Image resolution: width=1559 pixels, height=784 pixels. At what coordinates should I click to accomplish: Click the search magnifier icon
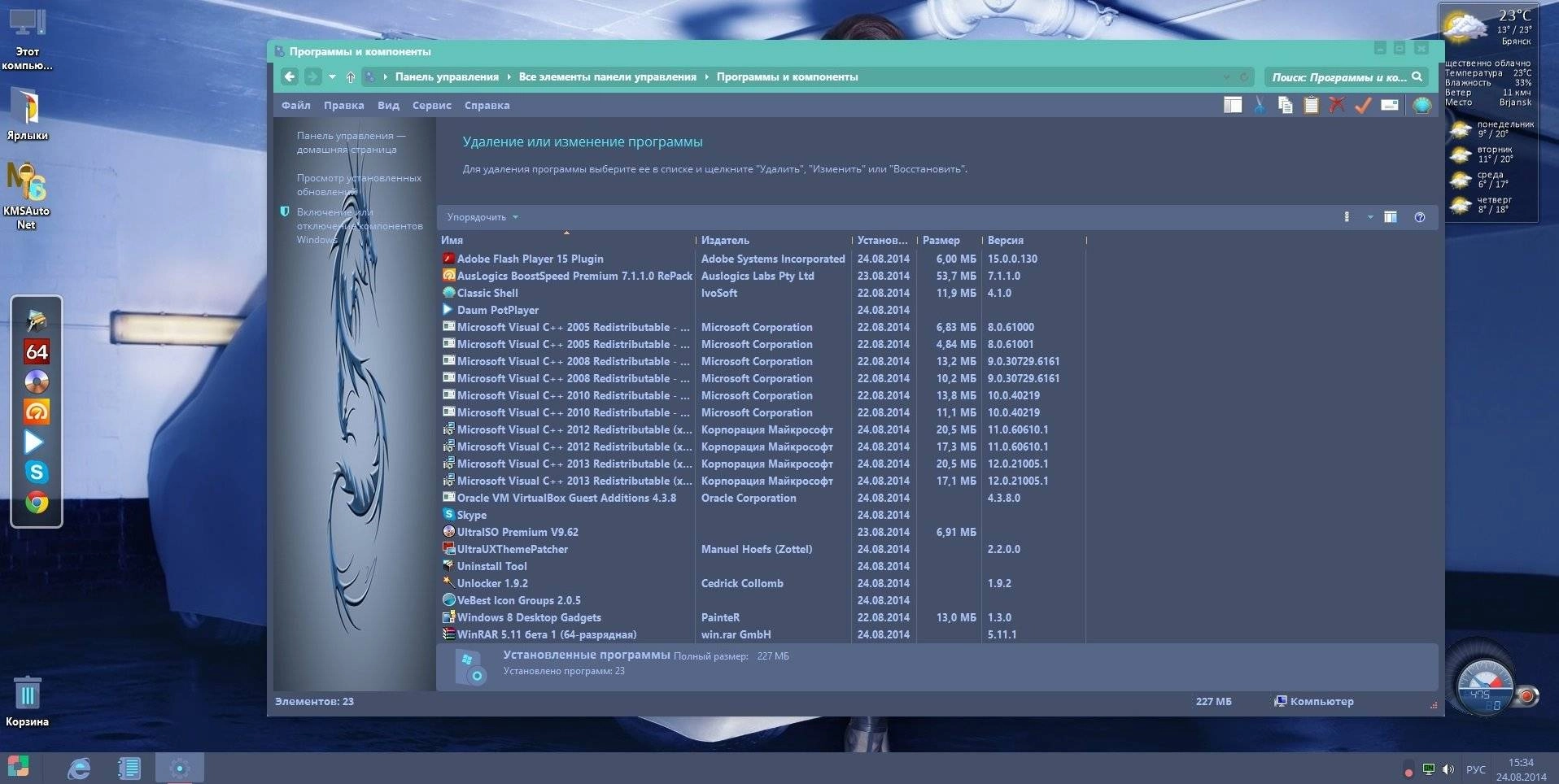(1417, 76)
